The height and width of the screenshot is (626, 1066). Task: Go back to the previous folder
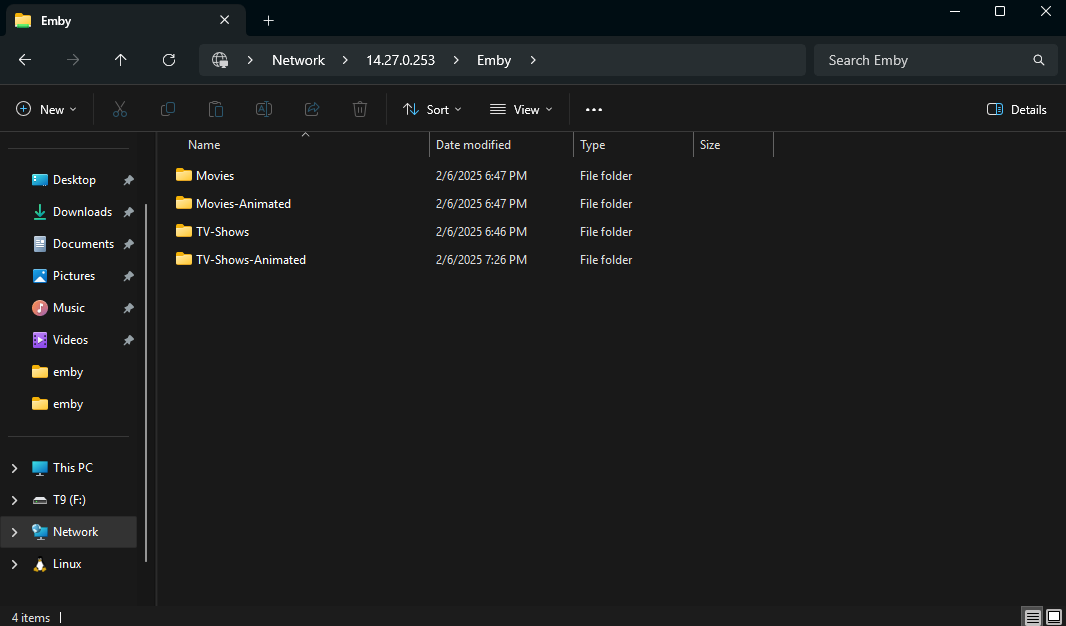click(25, 60)
